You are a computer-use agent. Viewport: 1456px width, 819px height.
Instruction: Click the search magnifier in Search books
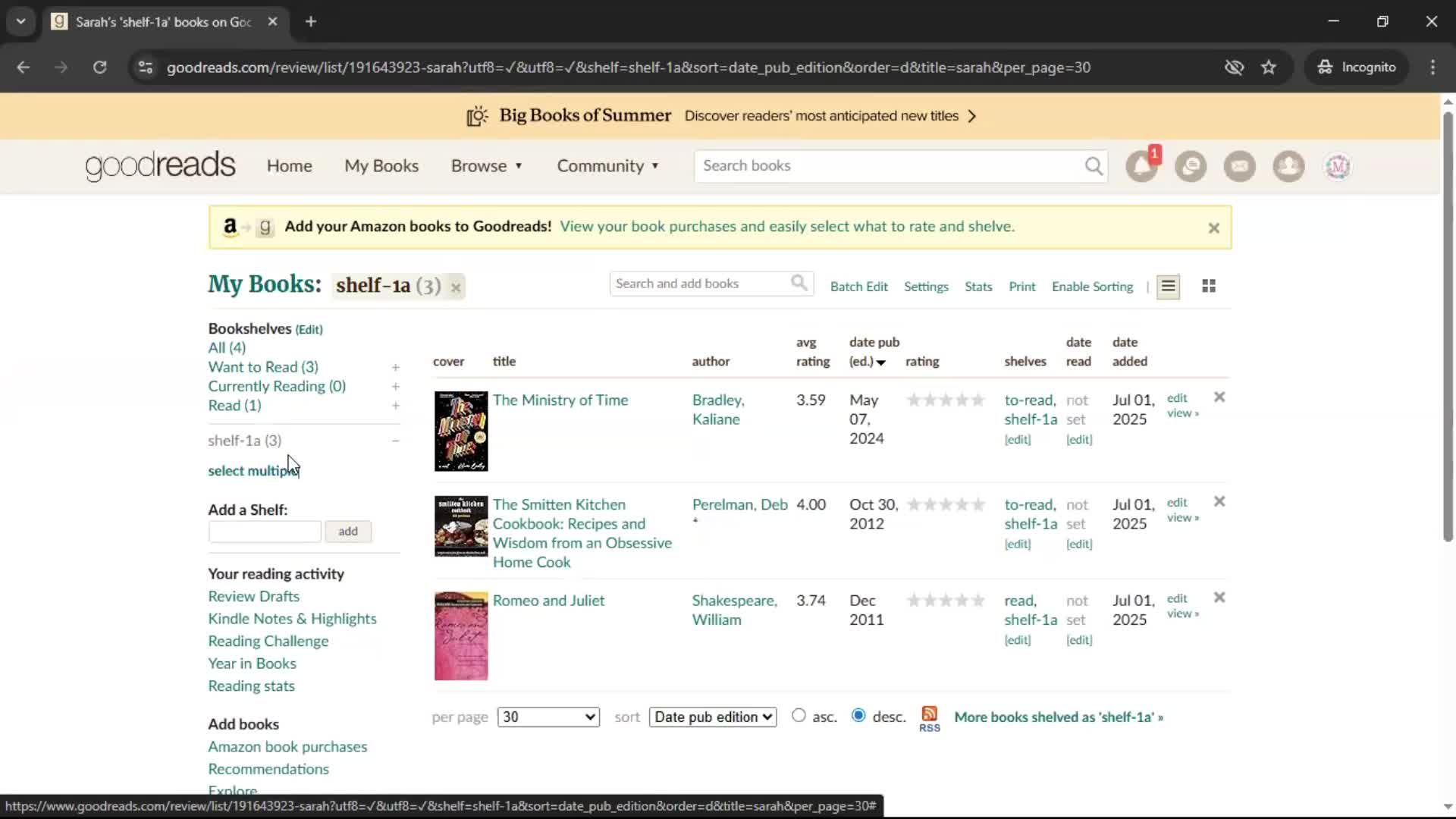[1093, 166]
